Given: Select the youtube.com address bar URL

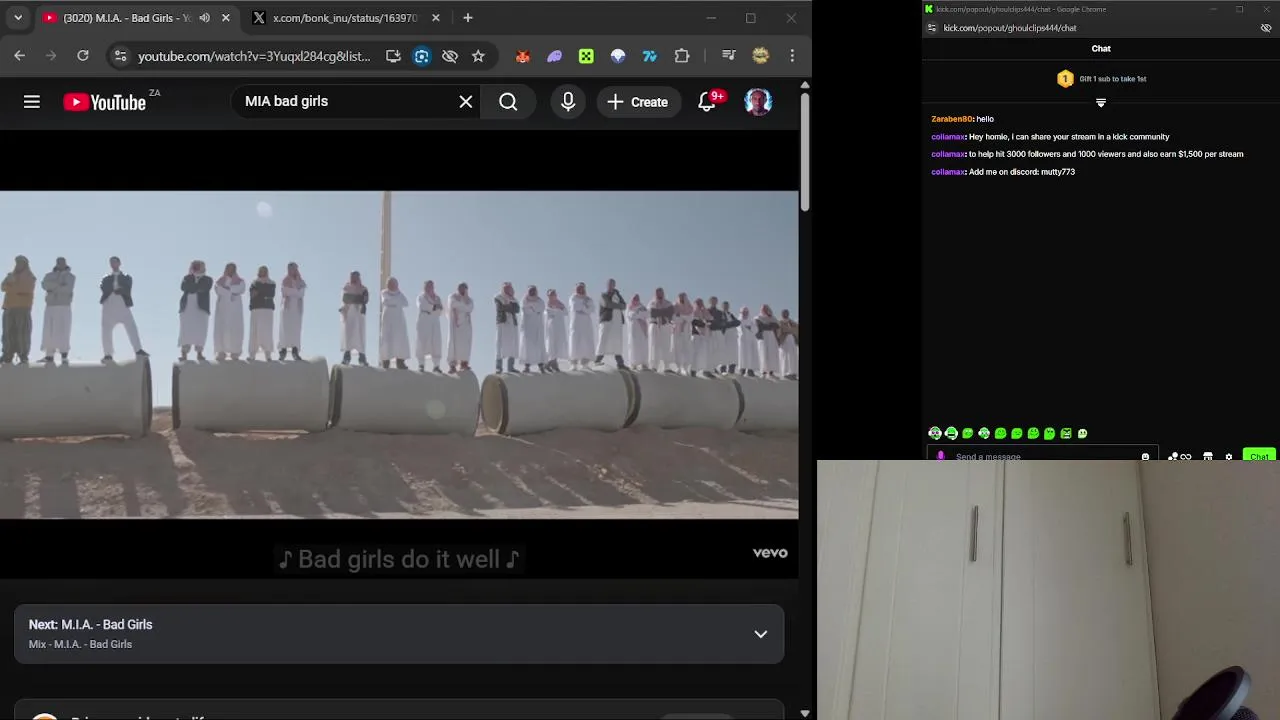Looking at the screenshot, I should [x=254, y=56].
